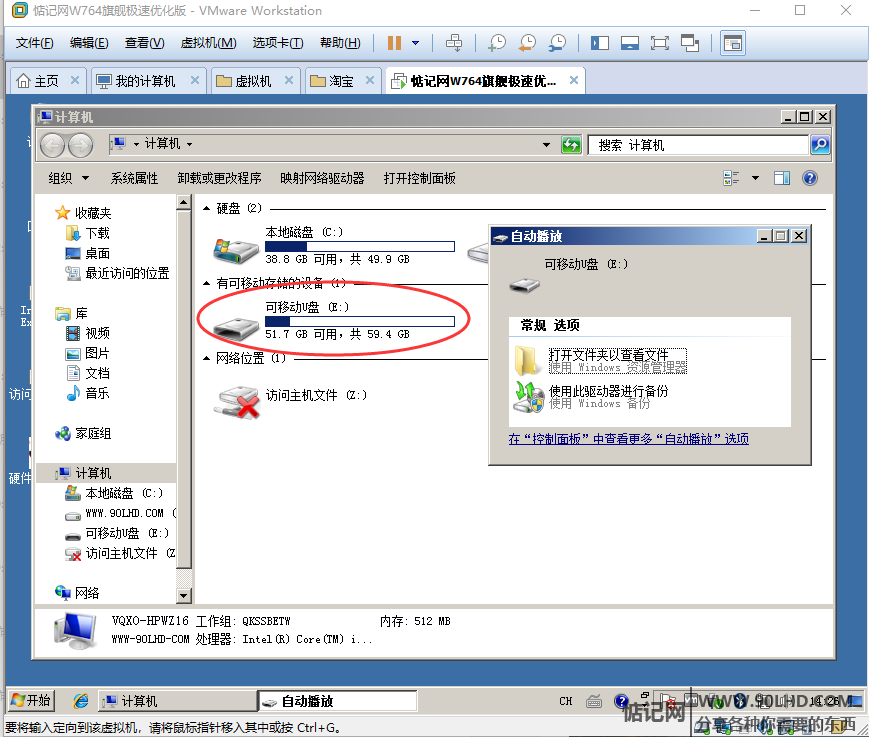Toggle the thumbnail bar view
This screenshot has height=737, width=869.
tap(630, 43)
